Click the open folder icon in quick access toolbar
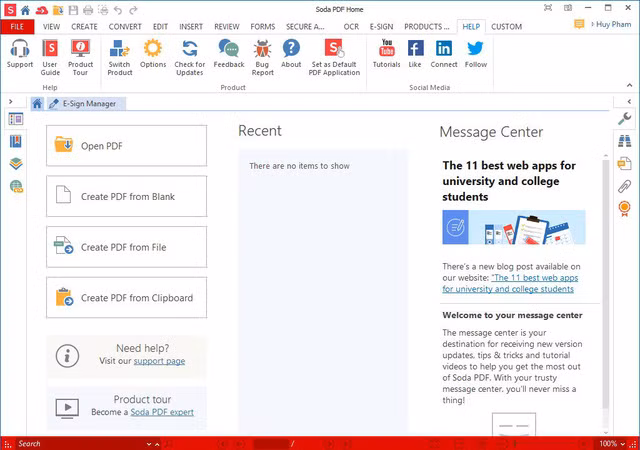 click(x=58, y=10)
